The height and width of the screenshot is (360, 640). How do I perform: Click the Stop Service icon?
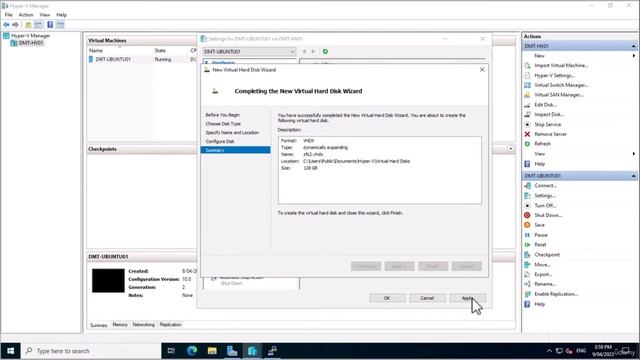[x=527, y=124]
